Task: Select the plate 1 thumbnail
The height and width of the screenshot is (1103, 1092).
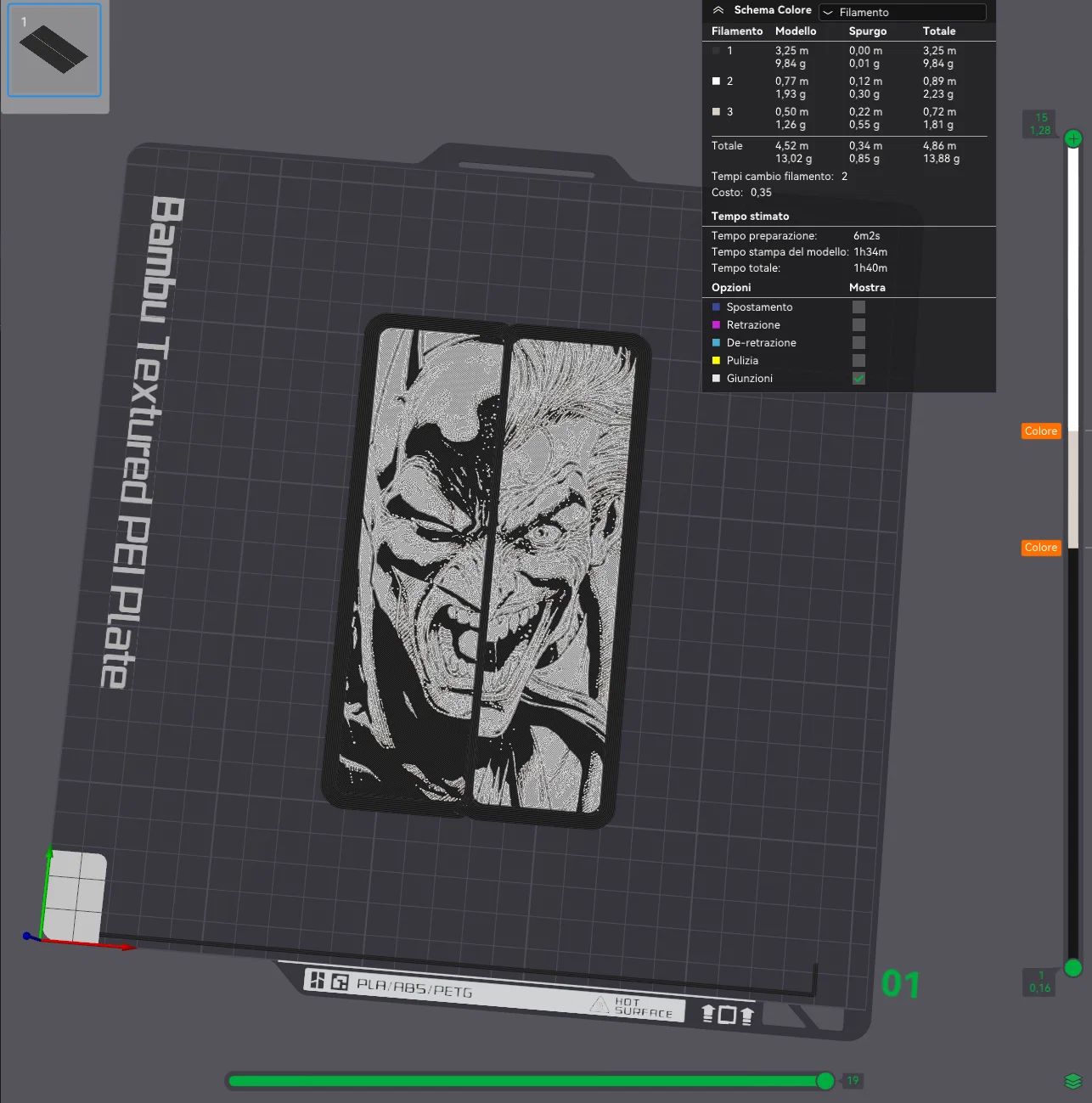Action: tap(54, 50)
